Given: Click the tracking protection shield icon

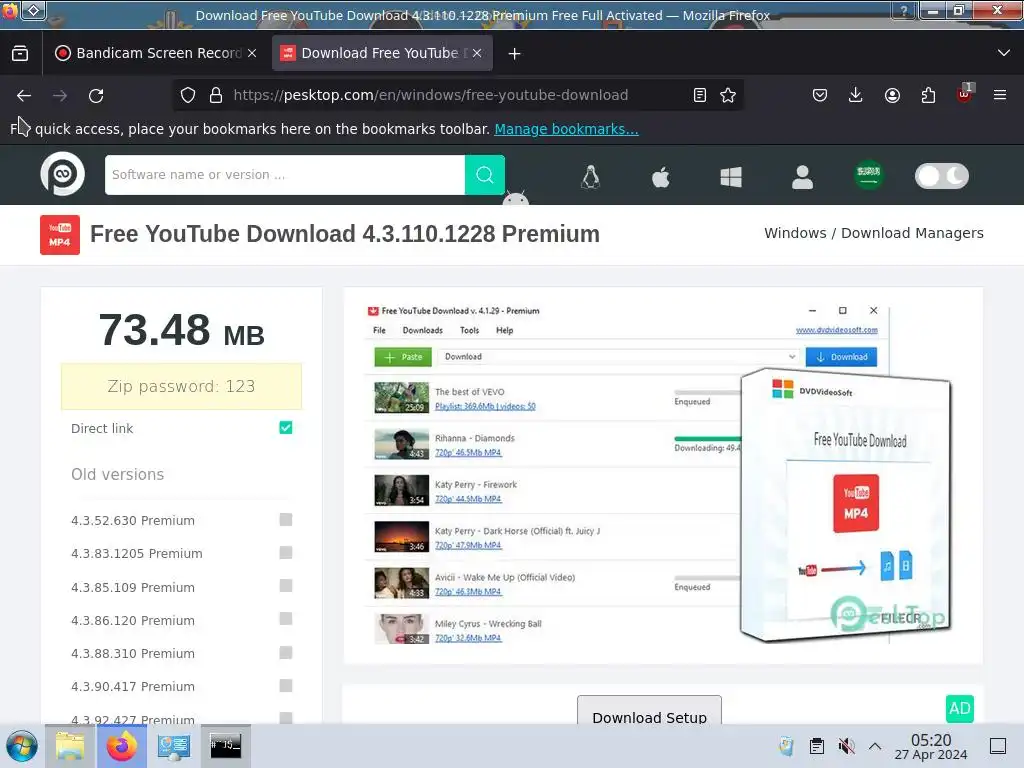Looking at the screenshot, I should click(x=188, y=95).
